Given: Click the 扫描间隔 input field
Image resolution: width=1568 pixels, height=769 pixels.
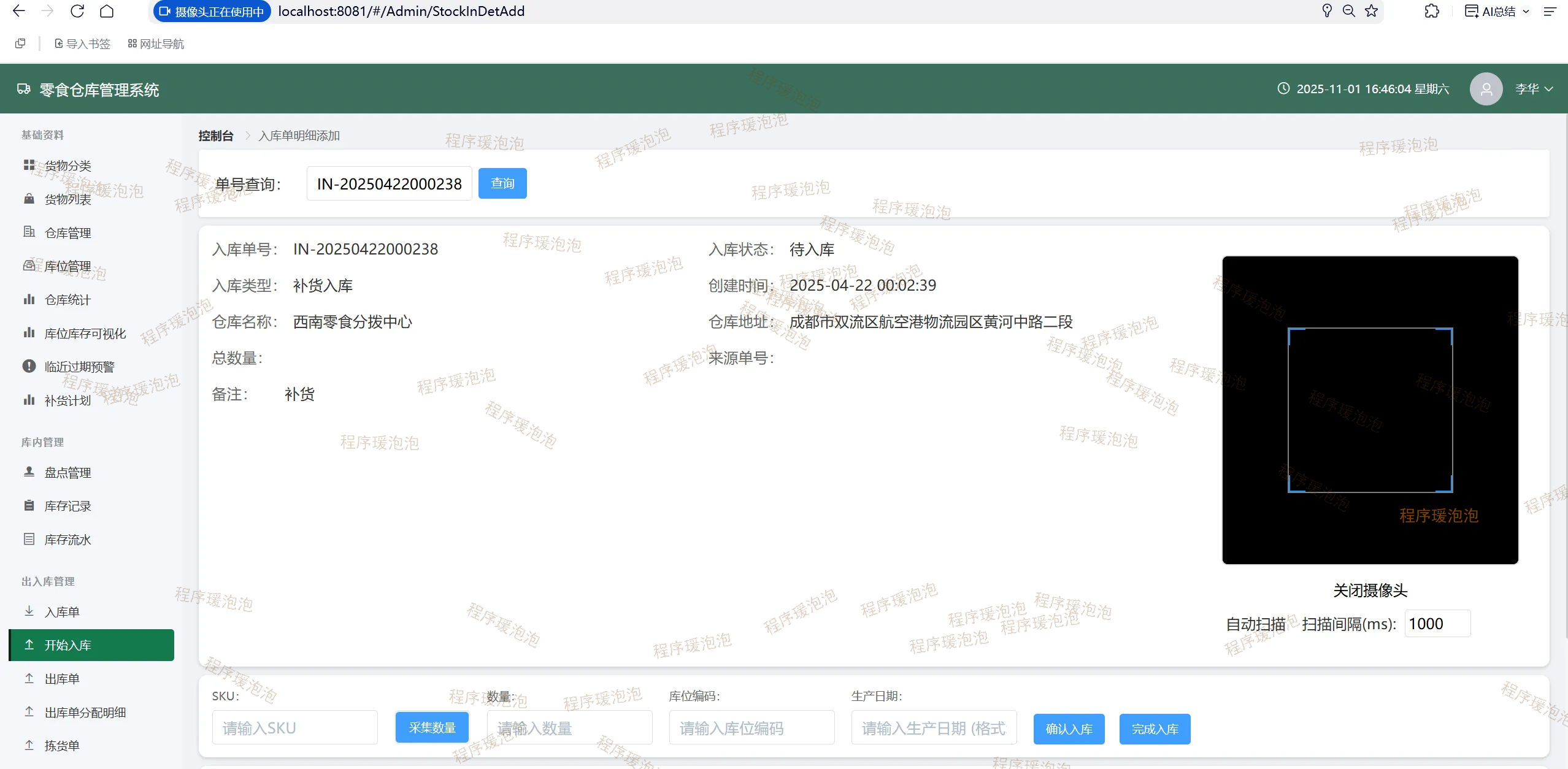Looking at the screenshot, I should click(1437, 624).
